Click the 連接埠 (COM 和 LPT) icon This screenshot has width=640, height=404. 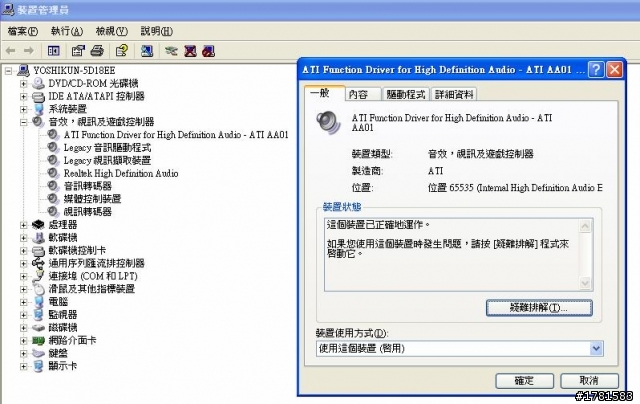click(x=38, y=276)
